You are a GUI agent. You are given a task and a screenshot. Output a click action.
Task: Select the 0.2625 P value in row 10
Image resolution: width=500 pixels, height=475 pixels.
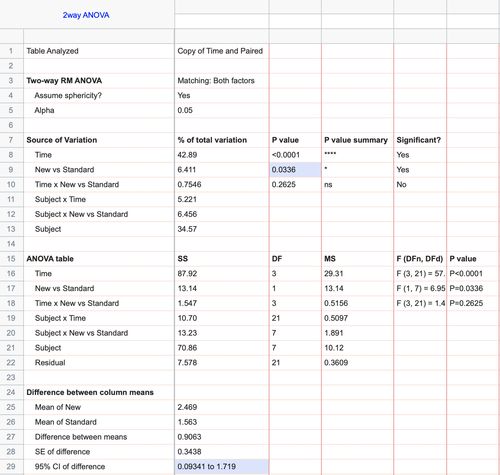tap(295, 184)
